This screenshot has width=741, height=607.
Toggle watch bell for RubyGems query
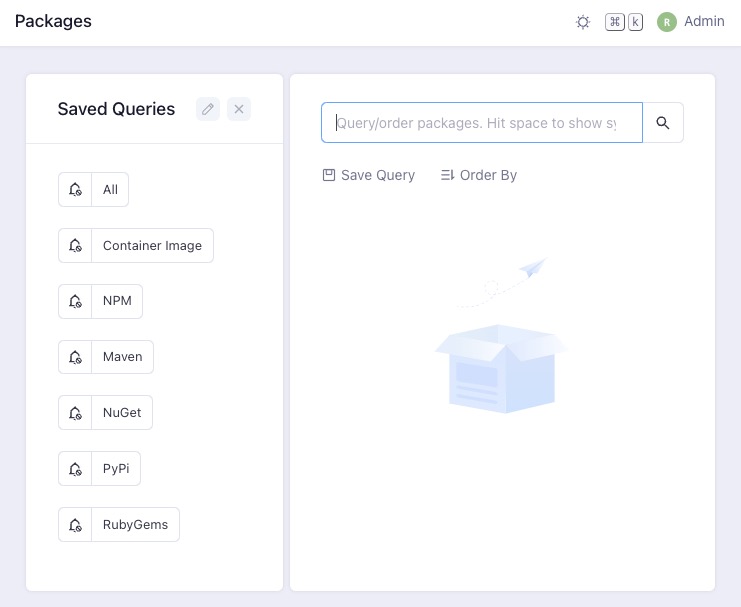75,524
